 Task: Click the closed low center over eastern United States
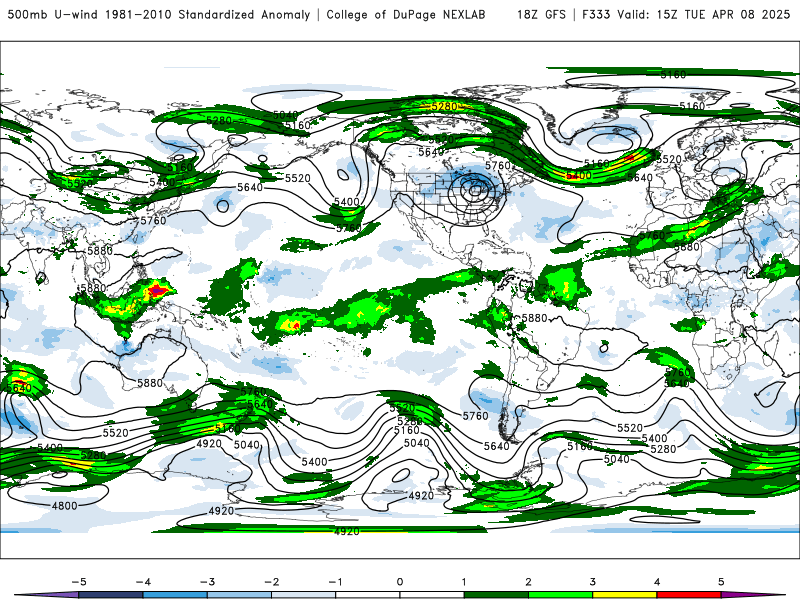point(476,190)
